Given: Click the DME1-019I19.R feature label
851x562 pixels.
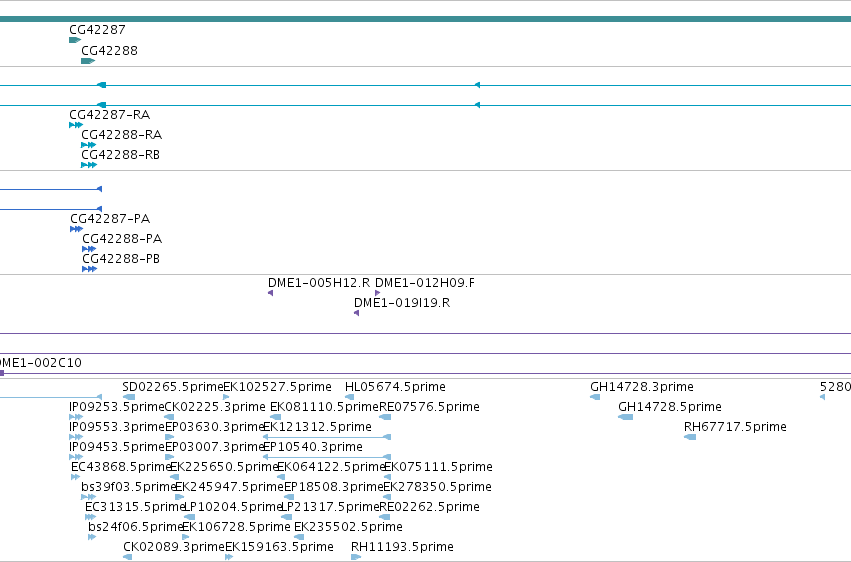Looking at the screenshot, I should [402, 303].
